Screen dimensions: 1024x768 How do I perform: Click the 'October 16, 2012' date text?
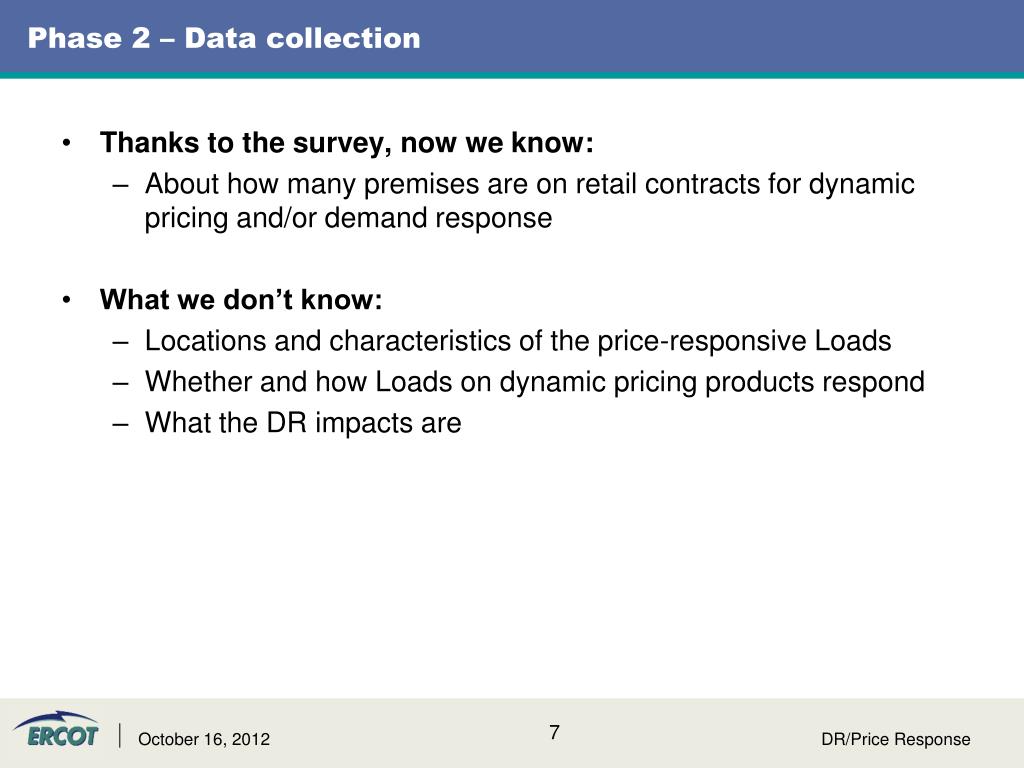(x=204, y=739)
